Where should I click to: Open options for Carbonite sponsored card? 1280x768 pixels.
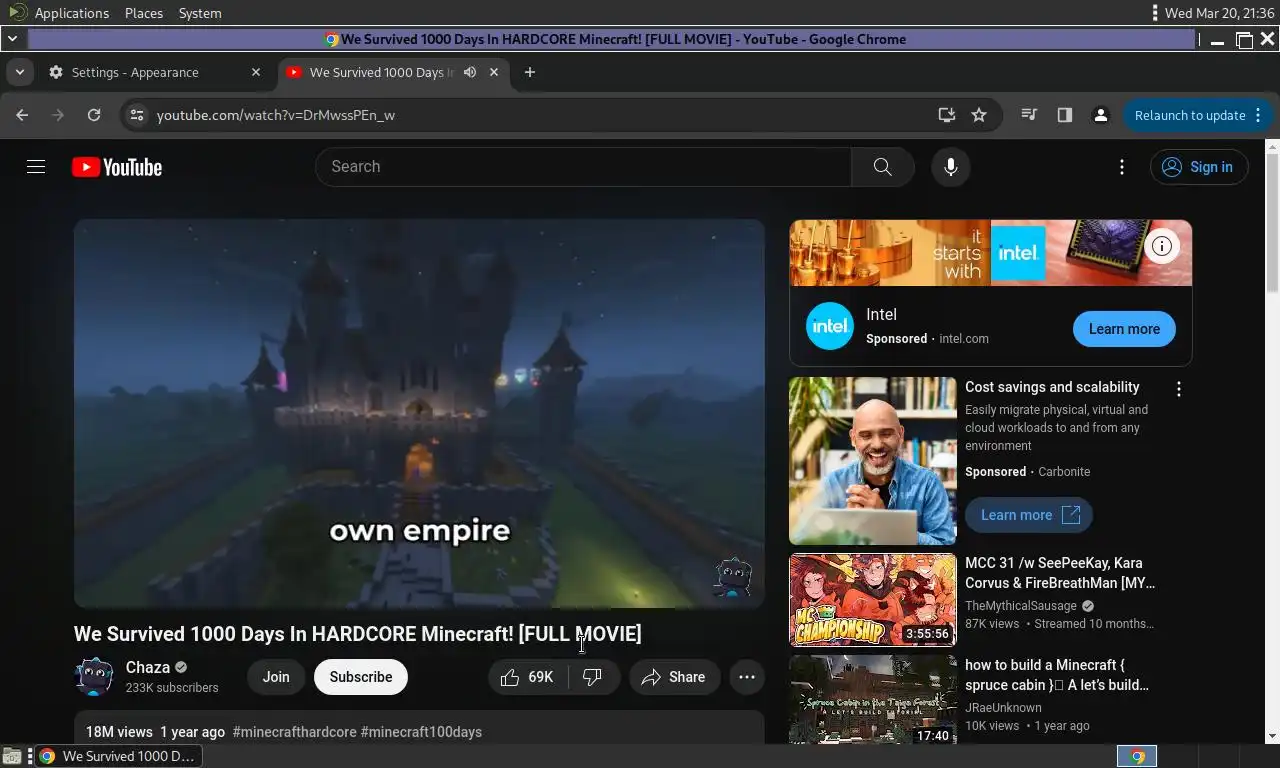1179,389
